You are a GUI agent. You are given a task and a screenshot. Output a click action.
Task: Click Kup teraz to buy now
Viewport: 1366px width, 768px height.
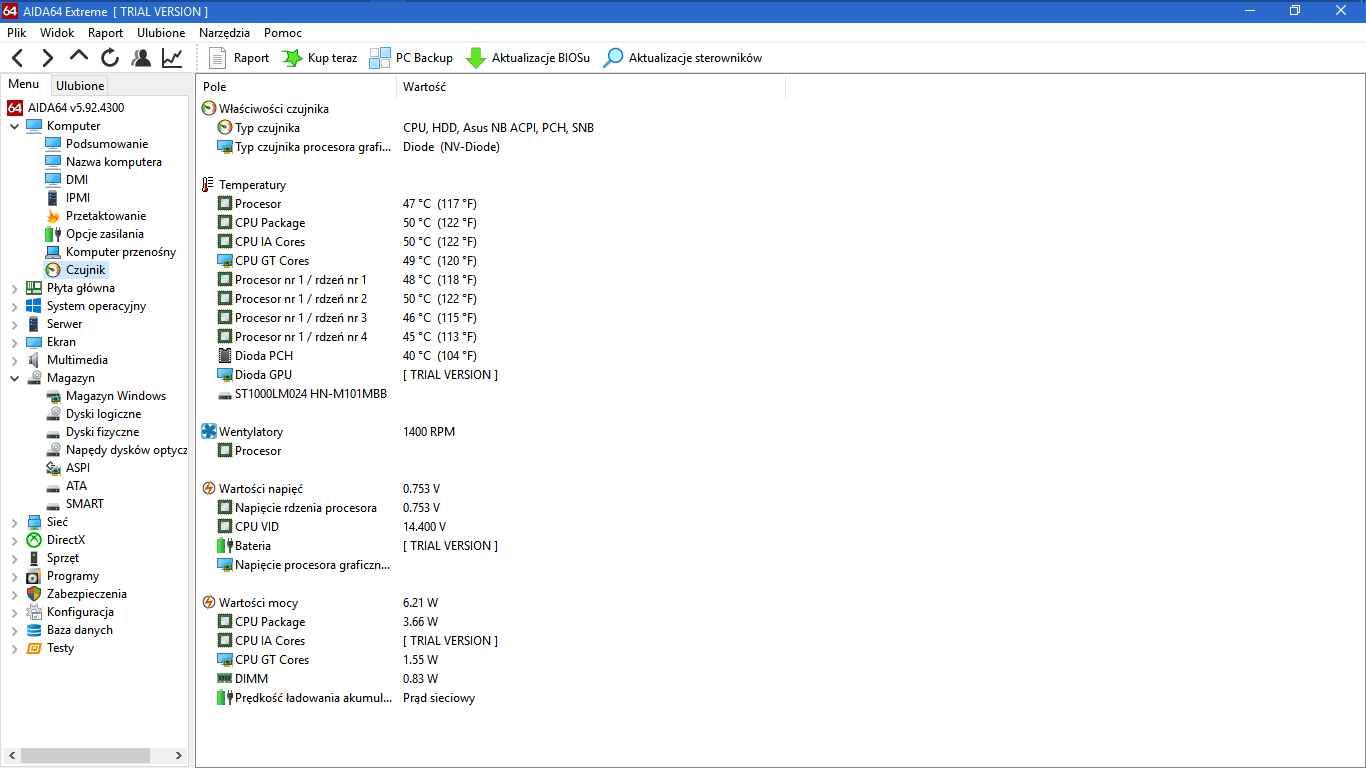320,58
